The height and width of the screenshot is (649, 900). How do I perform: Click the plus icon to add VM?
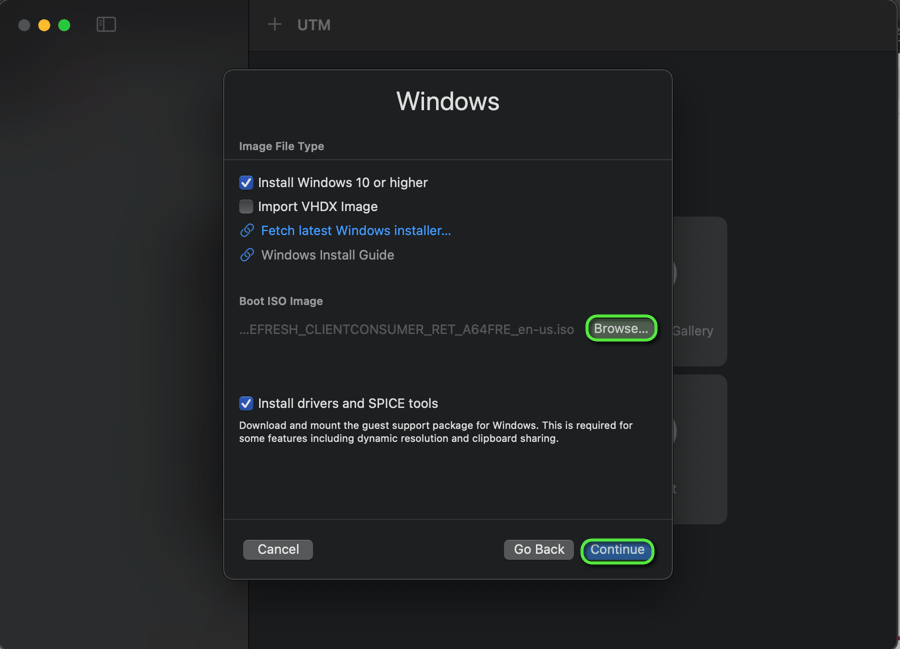click(x=275, y=25)
